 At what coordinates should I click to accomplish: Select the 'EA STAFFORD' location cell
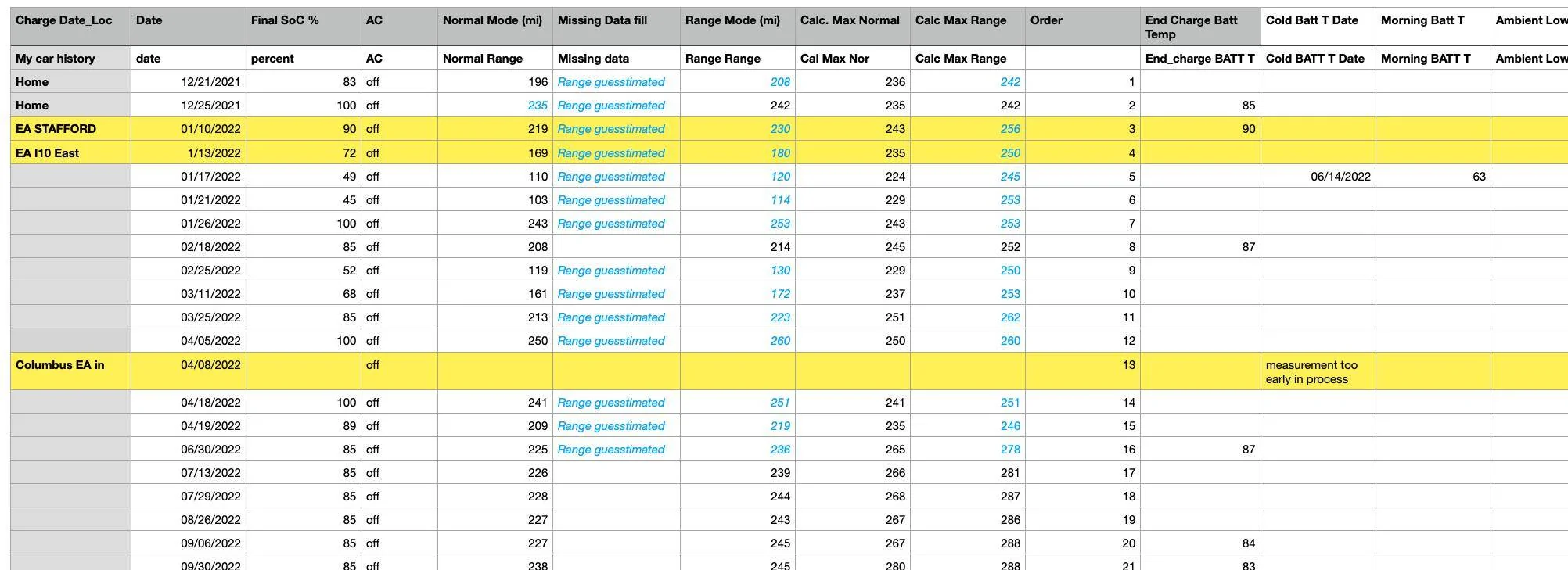pyautogui.click(x=70, y=129)
